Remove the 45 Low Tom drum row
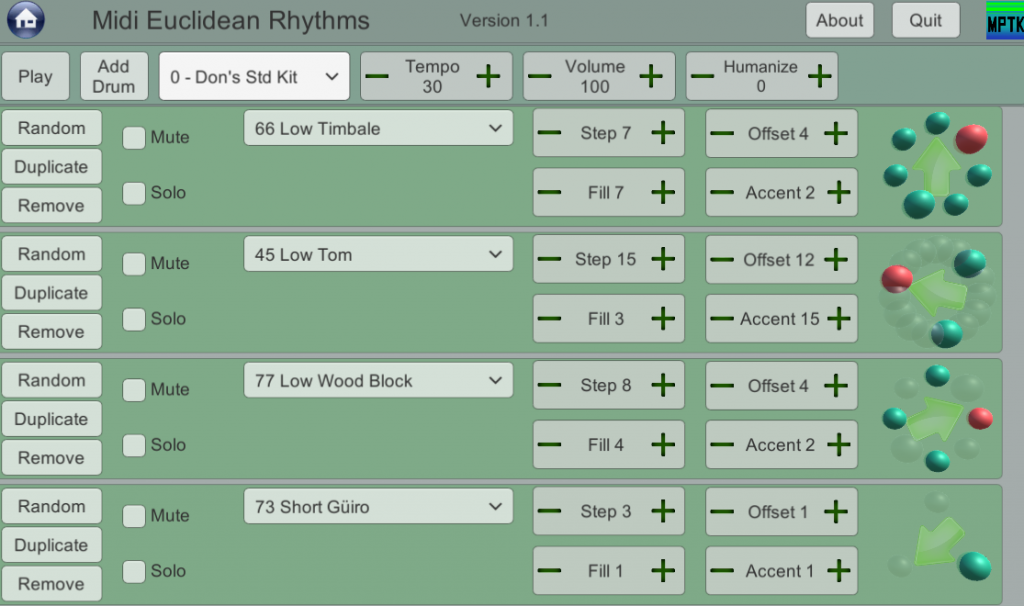This screenshot has height=606, width=1024. tap(51, 332)
